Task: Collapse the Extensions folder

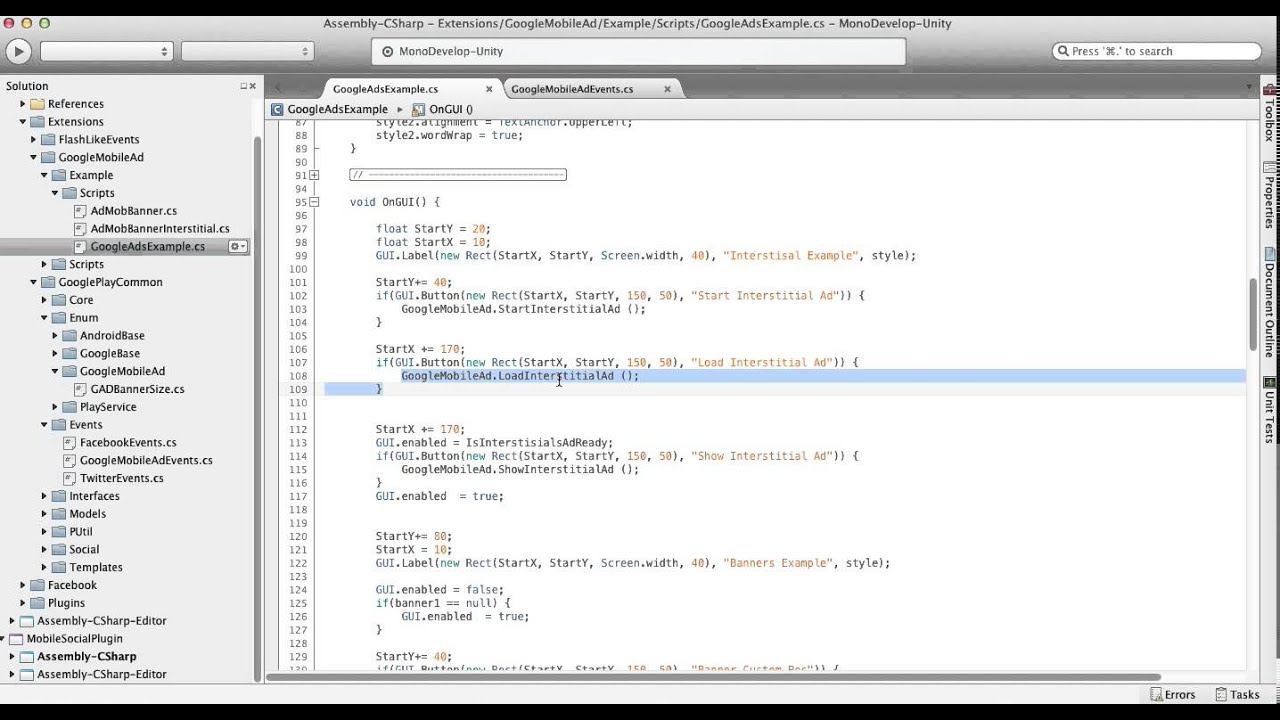Action: 23,122
